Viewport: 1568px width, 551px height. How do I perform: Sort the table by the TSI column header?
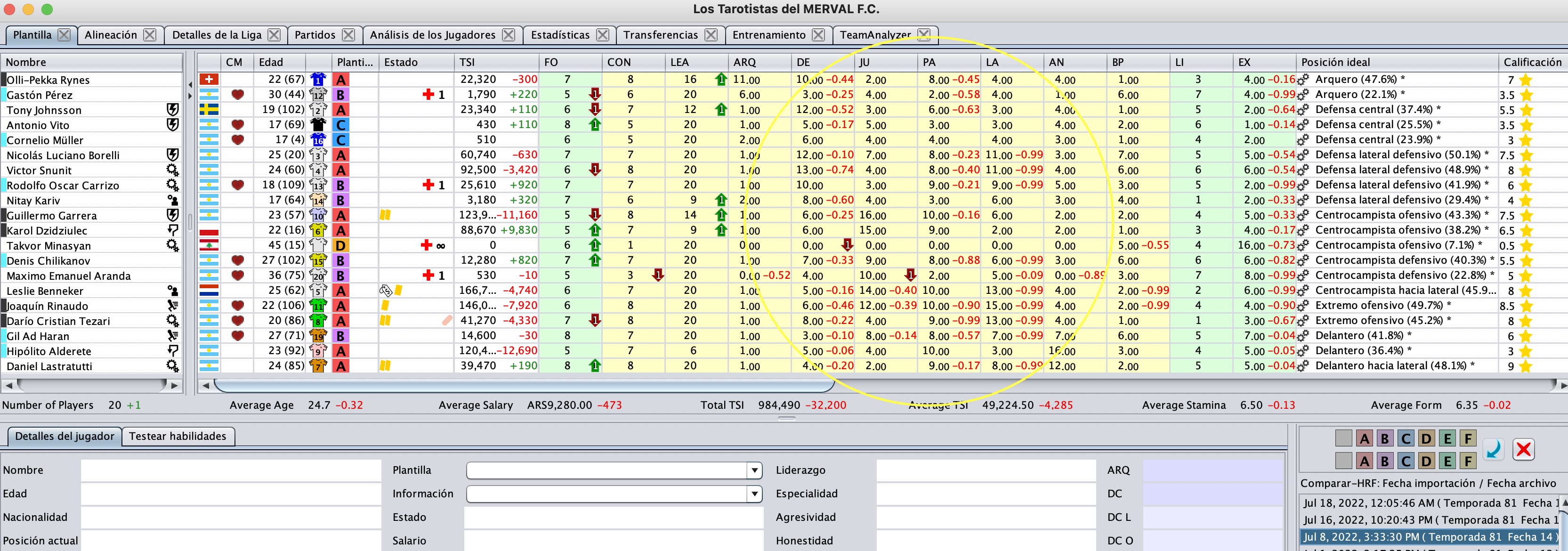pyautogui.click(x=467, y=62)
